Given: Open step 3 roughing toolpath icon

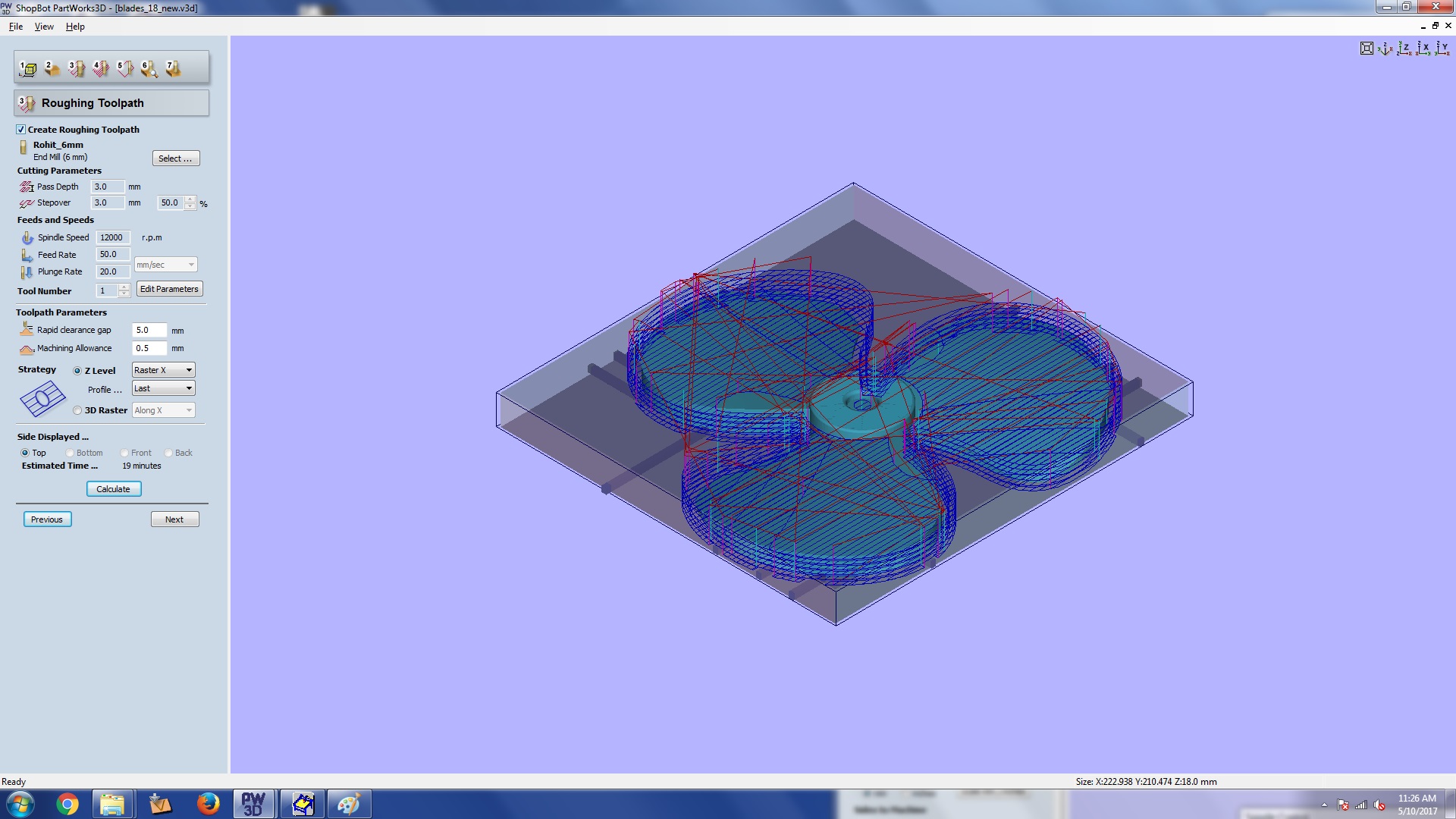Looking at the screenshot, I should [x=76, y=69].
